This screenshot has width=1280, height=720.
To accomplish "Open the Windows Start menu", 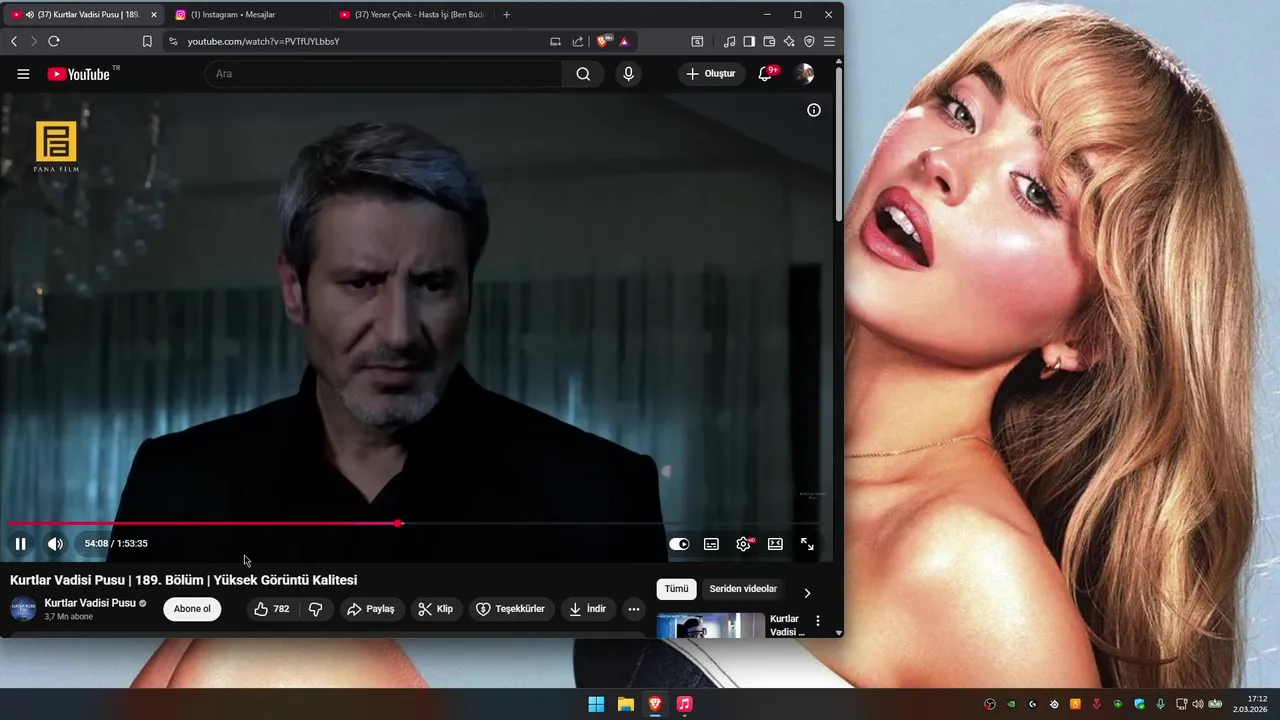I will coord(596,704).
